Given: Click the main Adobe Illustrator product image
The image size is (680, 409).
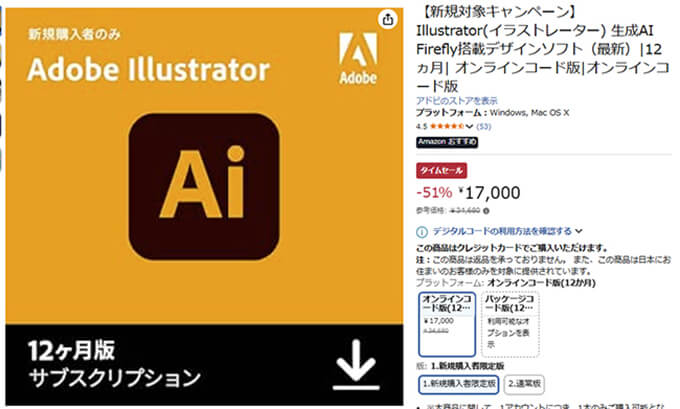Looking at the screenshot, I should click(204, 206).
